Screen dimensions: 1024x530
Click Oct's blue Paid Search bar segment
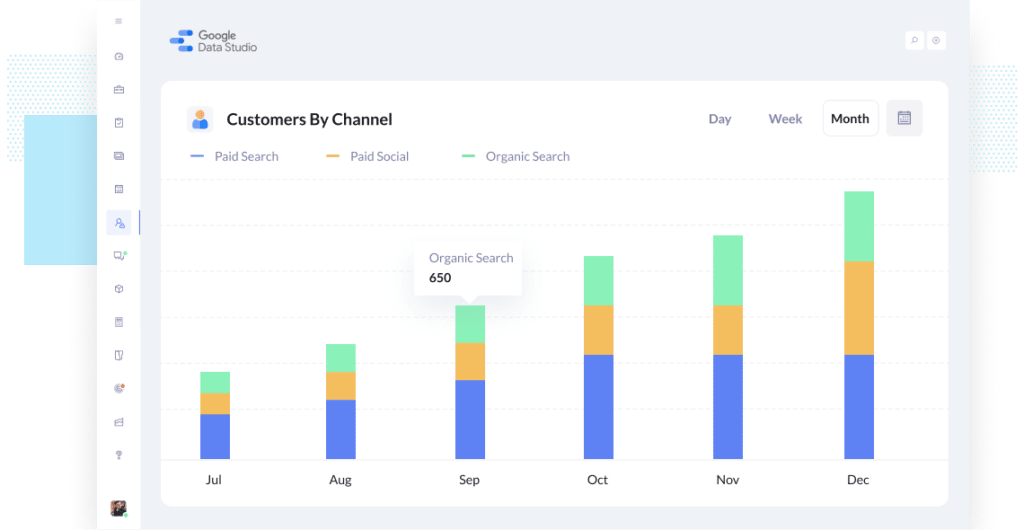pyautogui.click(x=599, y=407)
